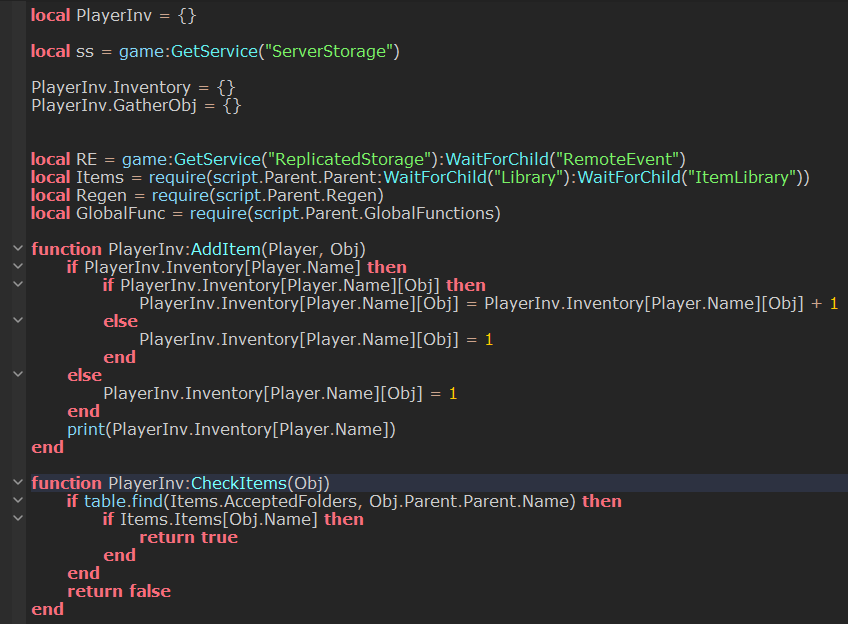Screen dimensions: 848x624
Task: Click the "RemoteEvent" string
Action: (x=618, y=160)
